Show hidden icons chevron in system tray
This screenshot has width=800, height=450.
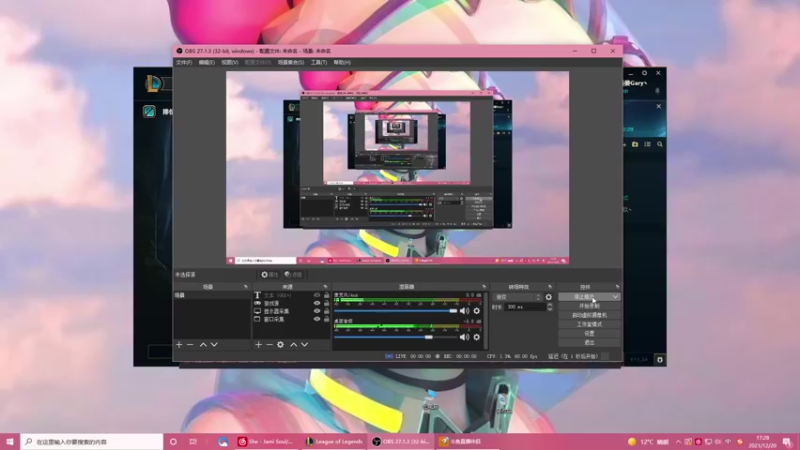pos(678,442)
